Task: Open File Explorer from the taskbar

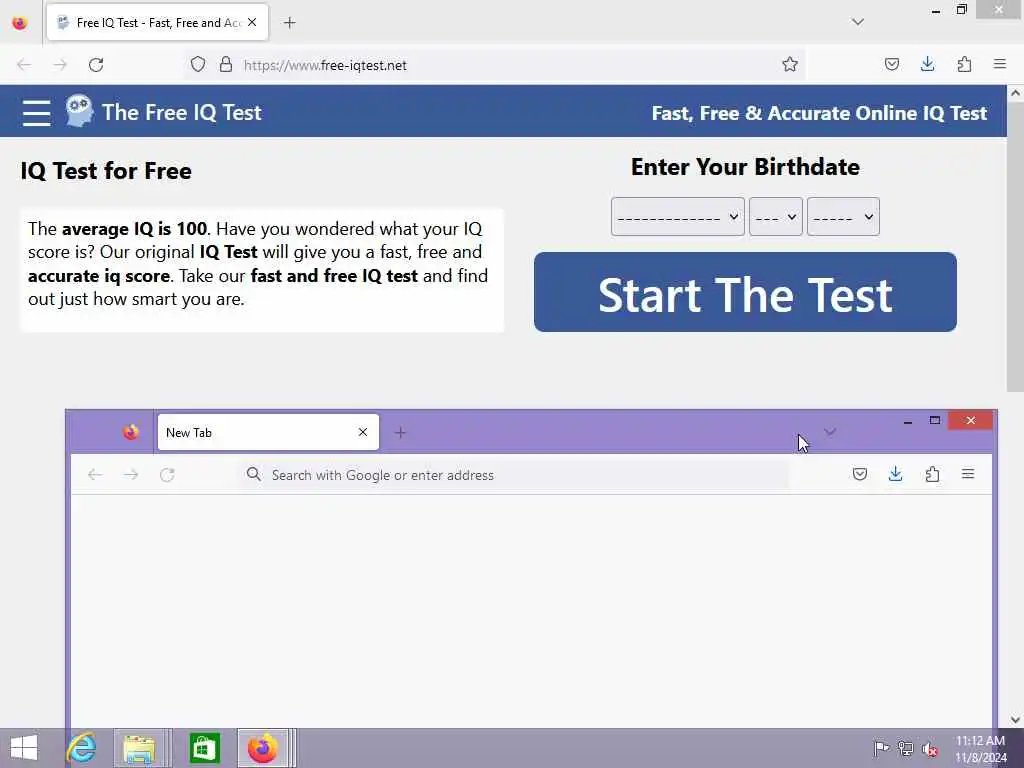Action: click(139, 748)
